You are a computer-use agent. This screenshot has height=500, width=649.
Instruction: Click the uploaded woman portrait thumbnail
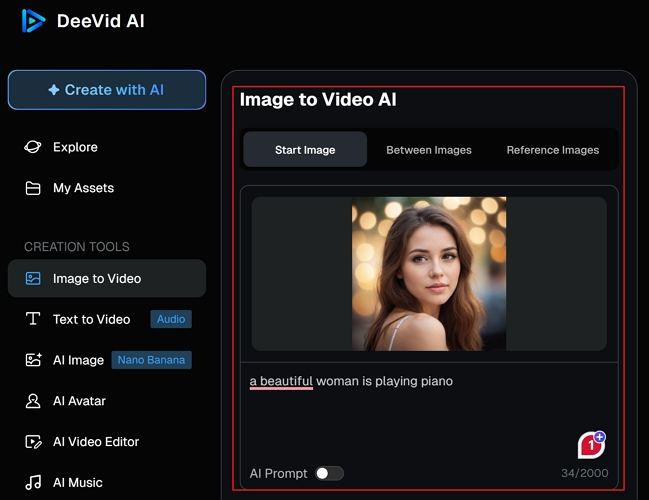[x=429, y=274]
